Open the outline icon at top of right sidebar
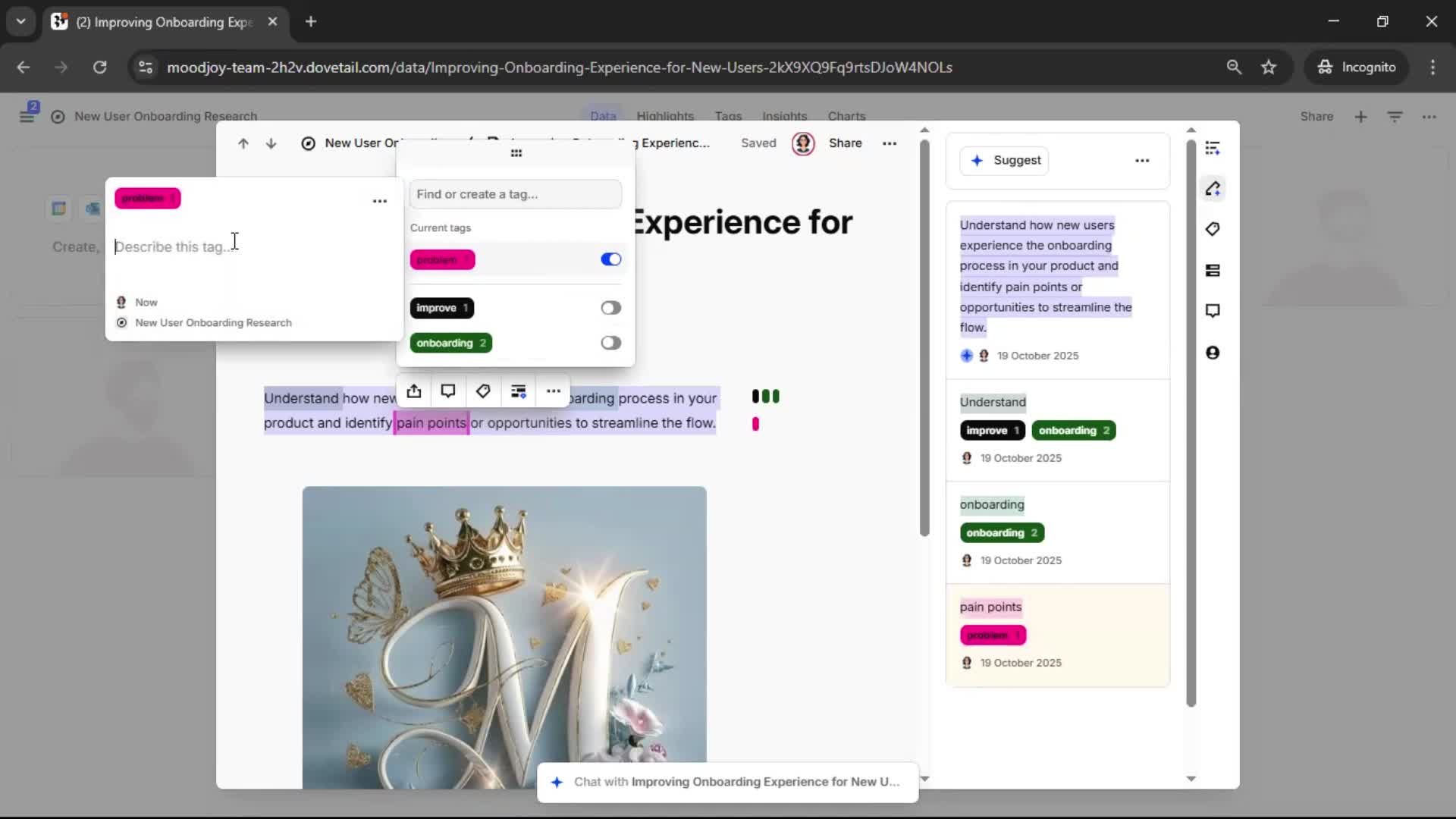The width and height of the screenshot is (1456, 819). click(1213, 148)
